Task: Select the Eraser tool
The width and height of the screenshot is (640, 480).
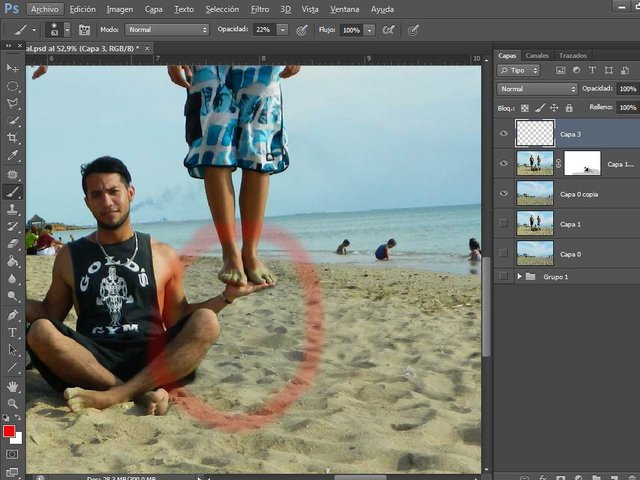Action: coord(12,244)
